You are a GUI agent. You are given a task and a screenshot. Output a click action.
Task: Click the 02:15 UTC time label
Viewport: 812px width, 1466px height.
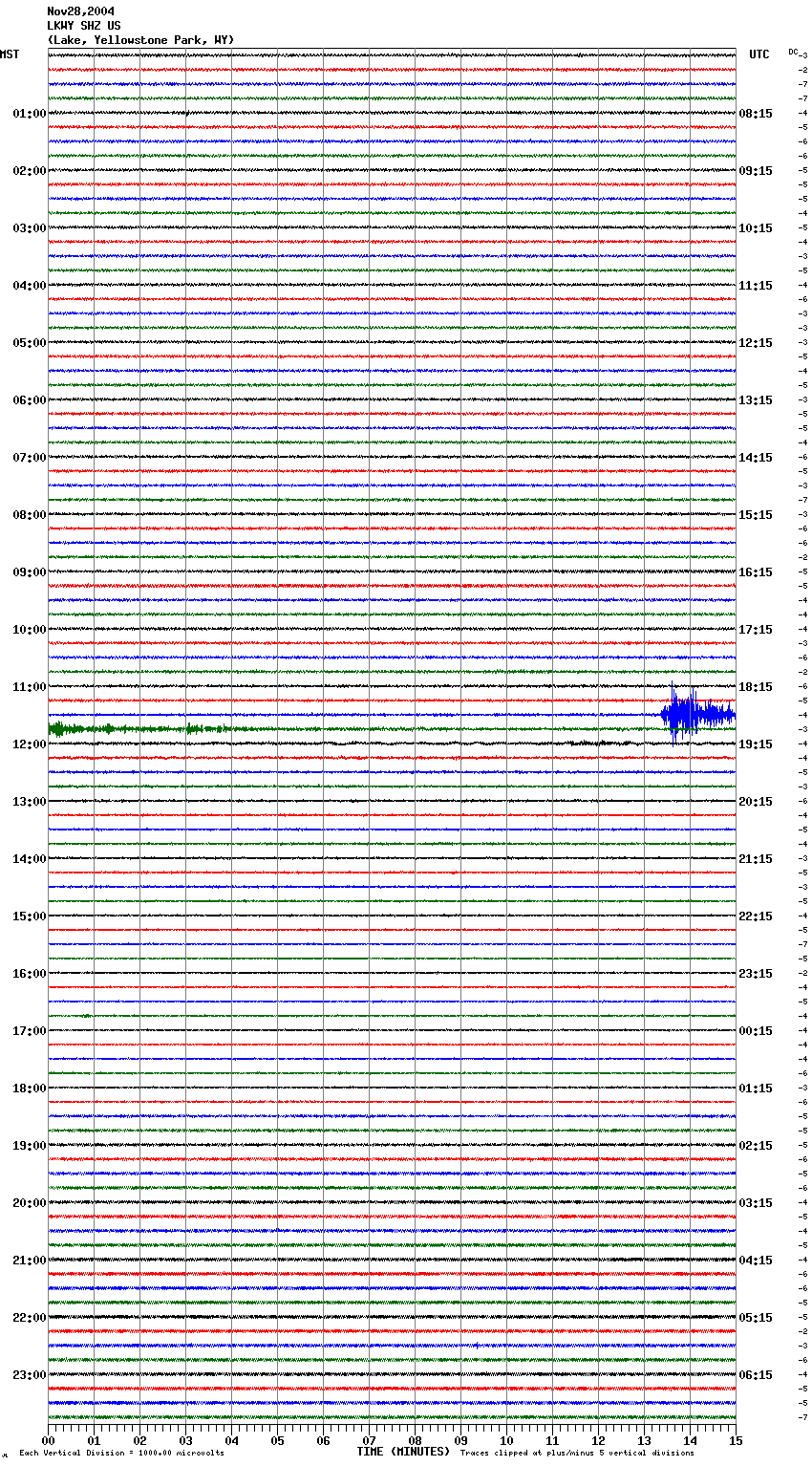(x=756, y=1146)
